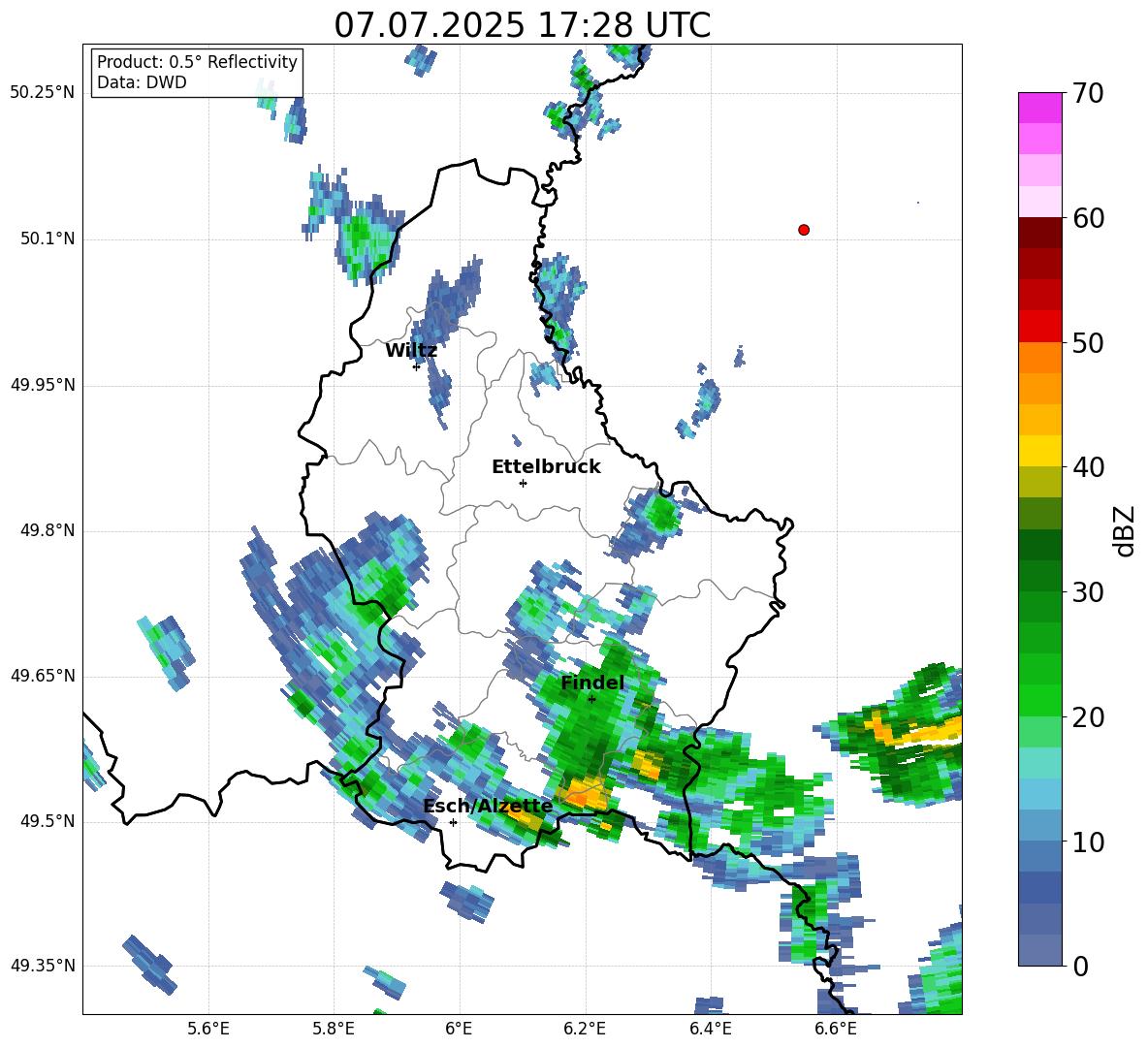Click the cross marker below Findel
This screenshot has height=1048, width=1148.
(591, 699)
